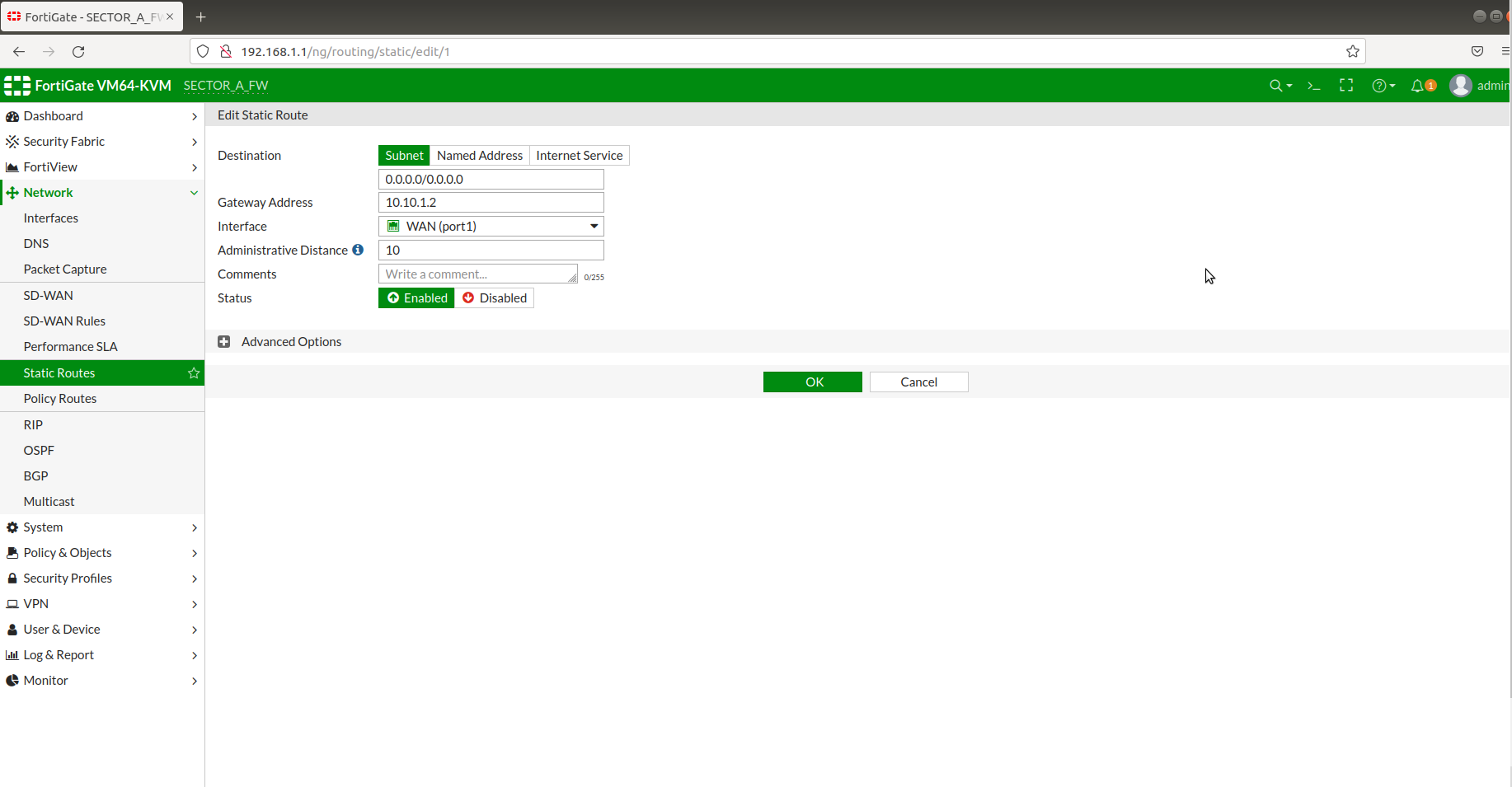
Task: Open the search magnifier in the top bar
Action: 1276,86
